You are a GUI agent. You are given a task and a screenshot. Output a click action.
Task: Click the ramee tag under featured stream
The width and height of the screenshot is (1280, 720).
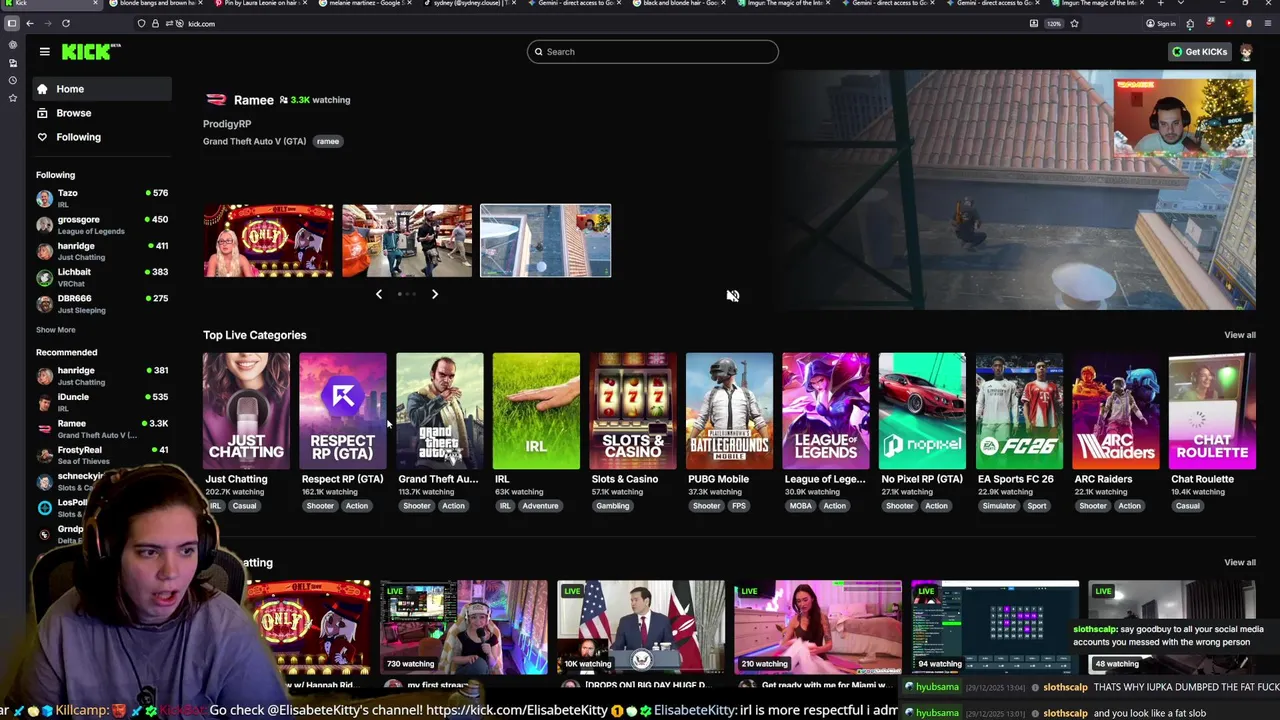(x=328, y=141)
